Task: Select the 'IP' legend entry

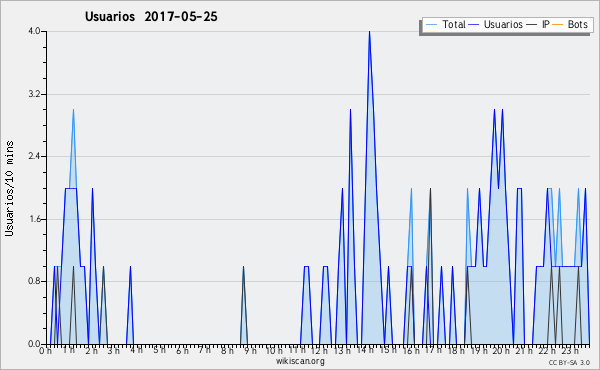Action: tap(538, 25)
